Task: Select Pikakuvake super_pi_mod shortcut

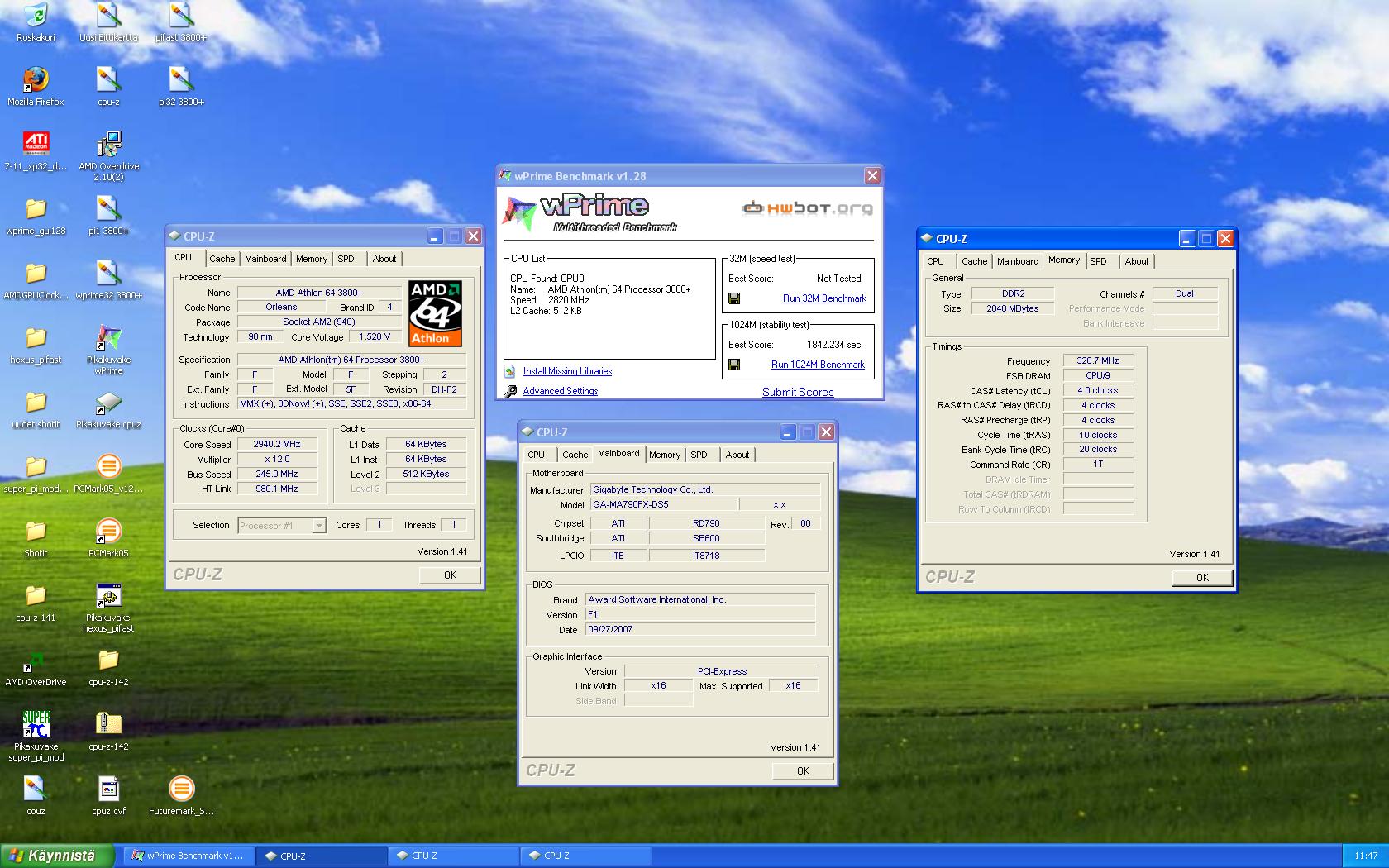Action: 36,724
